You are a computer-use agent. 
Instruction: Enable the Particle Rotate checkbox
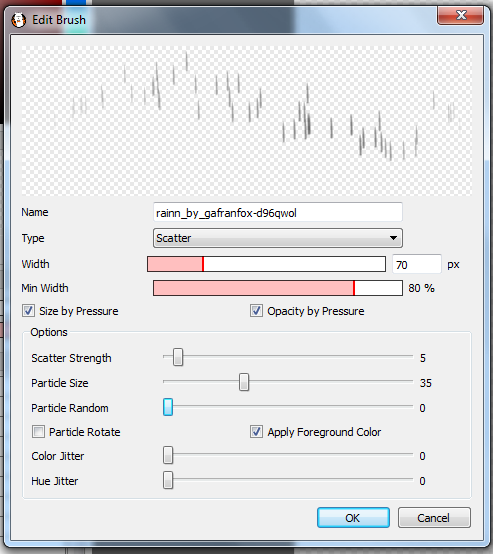click(x=38, y=432)
